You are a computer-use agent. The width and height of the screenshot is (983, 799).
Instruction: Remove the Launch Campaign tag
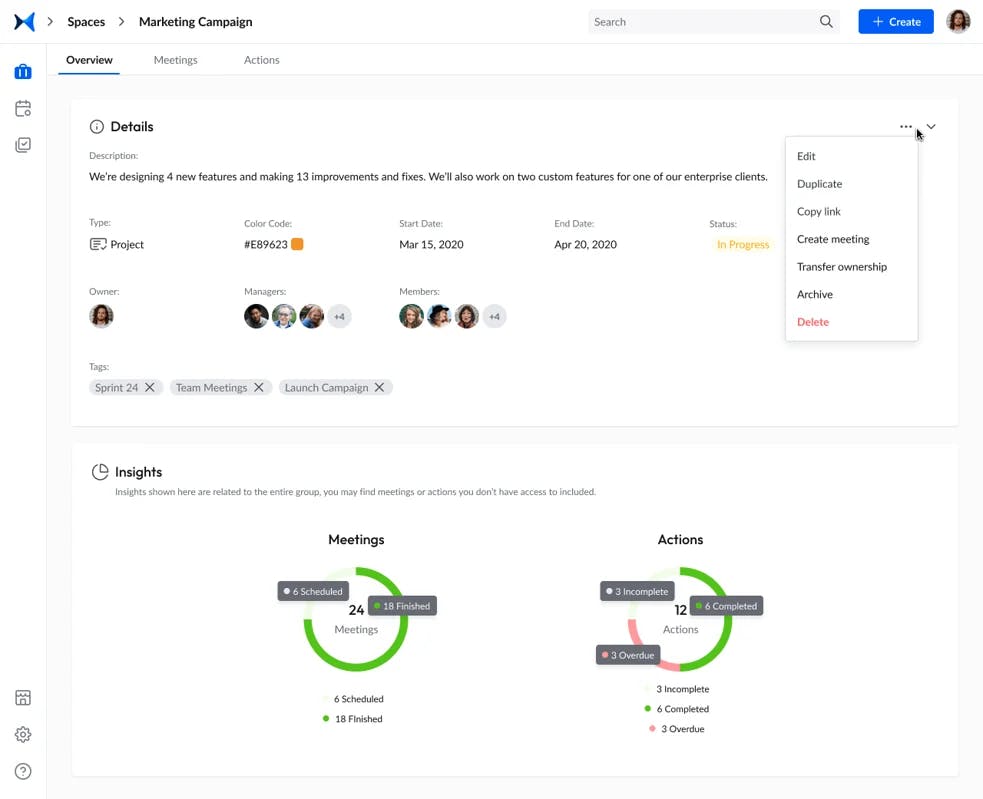tap(380, 387)
